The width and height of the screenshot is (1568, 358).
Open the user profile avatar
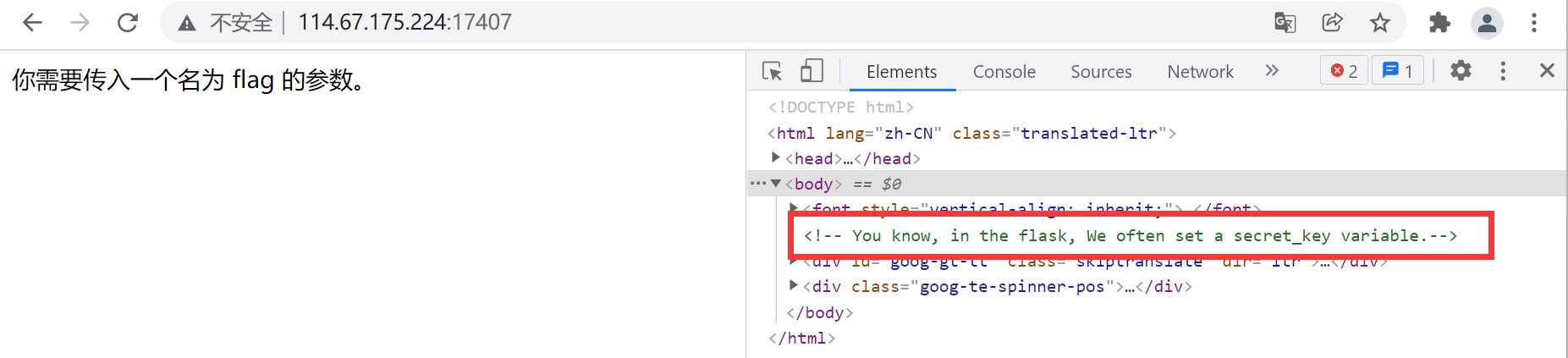click(1487, 23)
